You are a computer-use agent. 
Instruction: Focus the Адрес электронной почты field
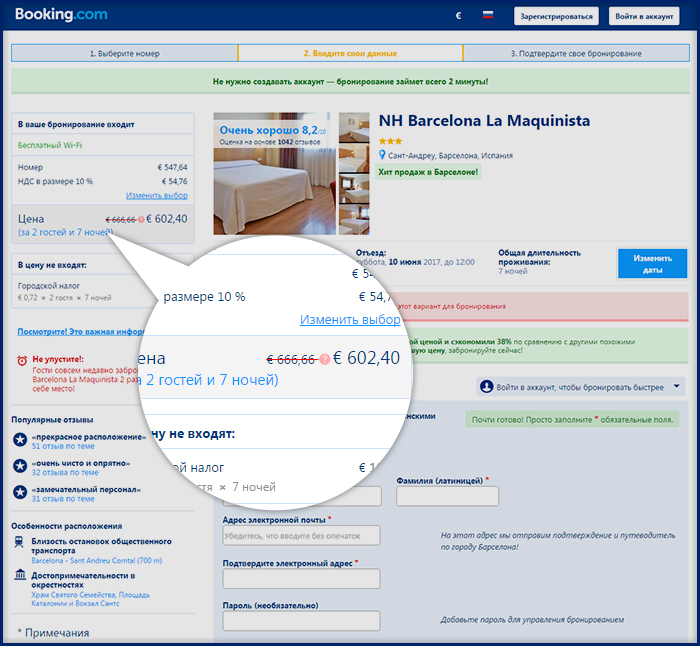[x=301, y=535]
